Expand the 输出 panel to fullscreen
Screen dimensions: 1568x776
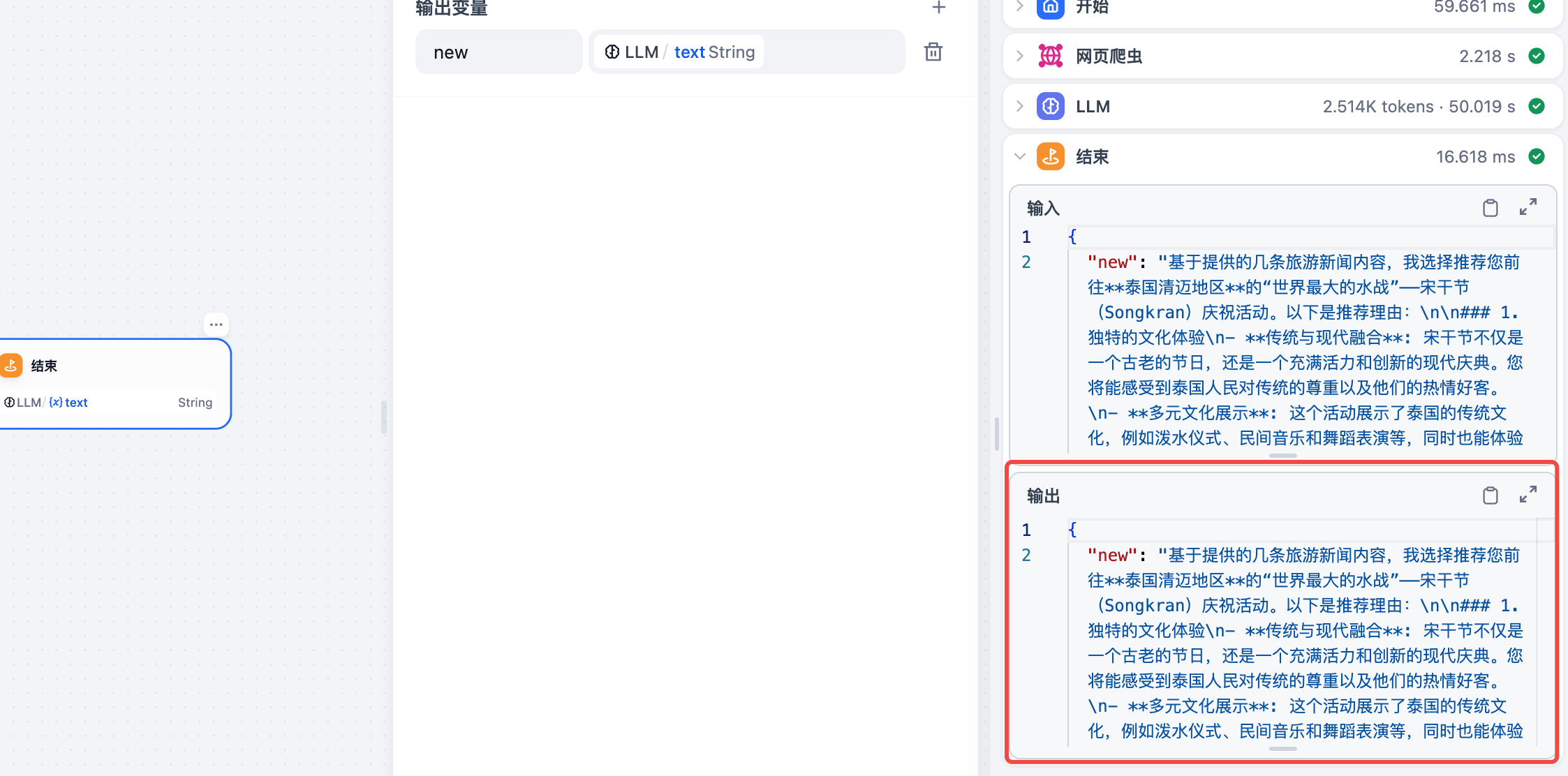tap(1528, 495)
